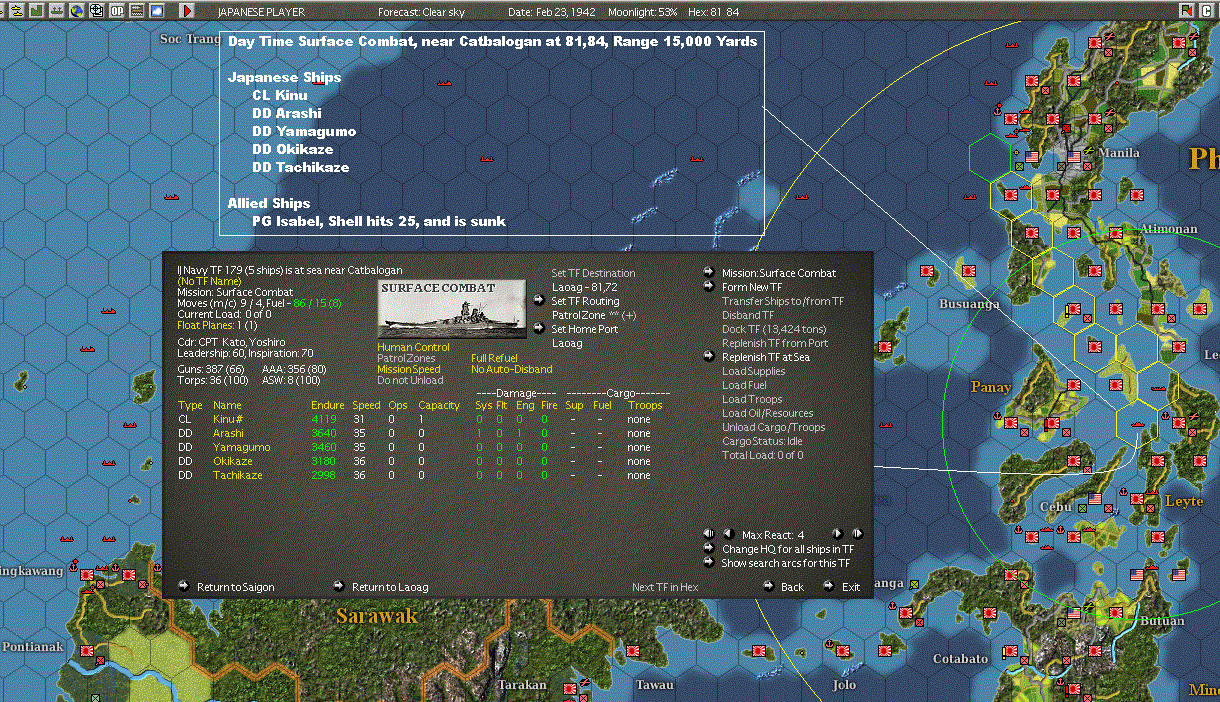Click the striped list report icon
The height and width of the screenshot is (702, 1220).
[x=137, y=10]
